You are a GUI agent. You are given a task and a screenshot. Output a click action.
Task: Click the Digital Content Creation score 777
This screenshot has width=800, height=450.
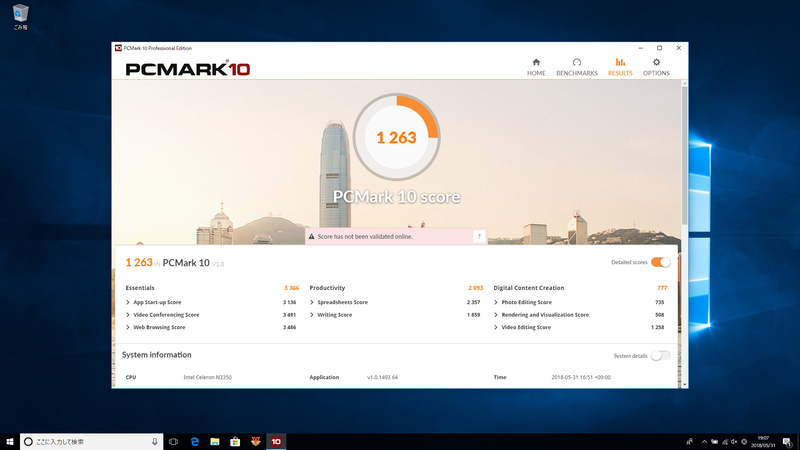pyautogui.click(x=662, y=288)
